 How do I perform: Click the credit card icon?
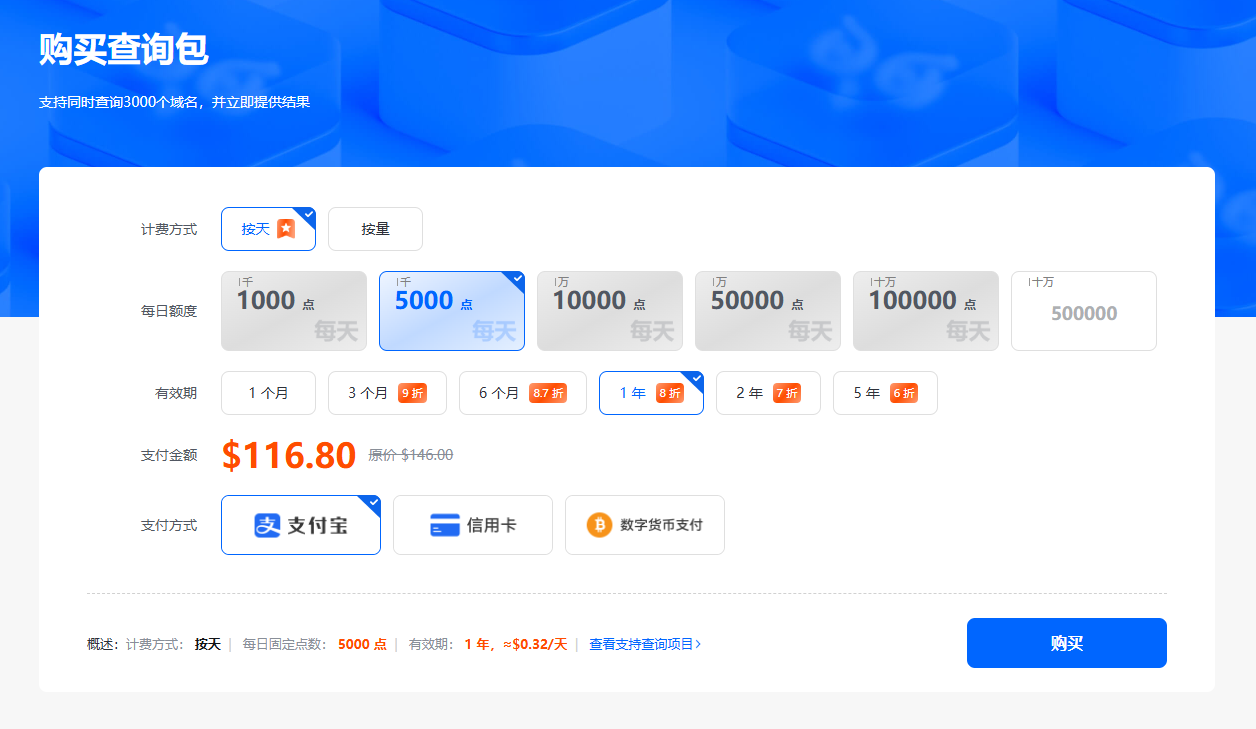(x=445, y=525)
